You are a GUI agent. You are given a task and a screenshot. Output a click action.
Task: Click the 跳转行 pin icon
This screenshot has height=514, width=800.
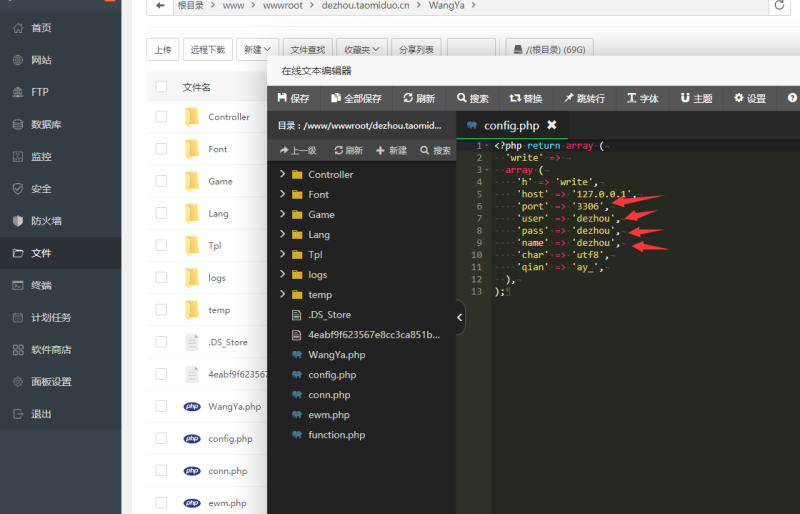point(568,98)
